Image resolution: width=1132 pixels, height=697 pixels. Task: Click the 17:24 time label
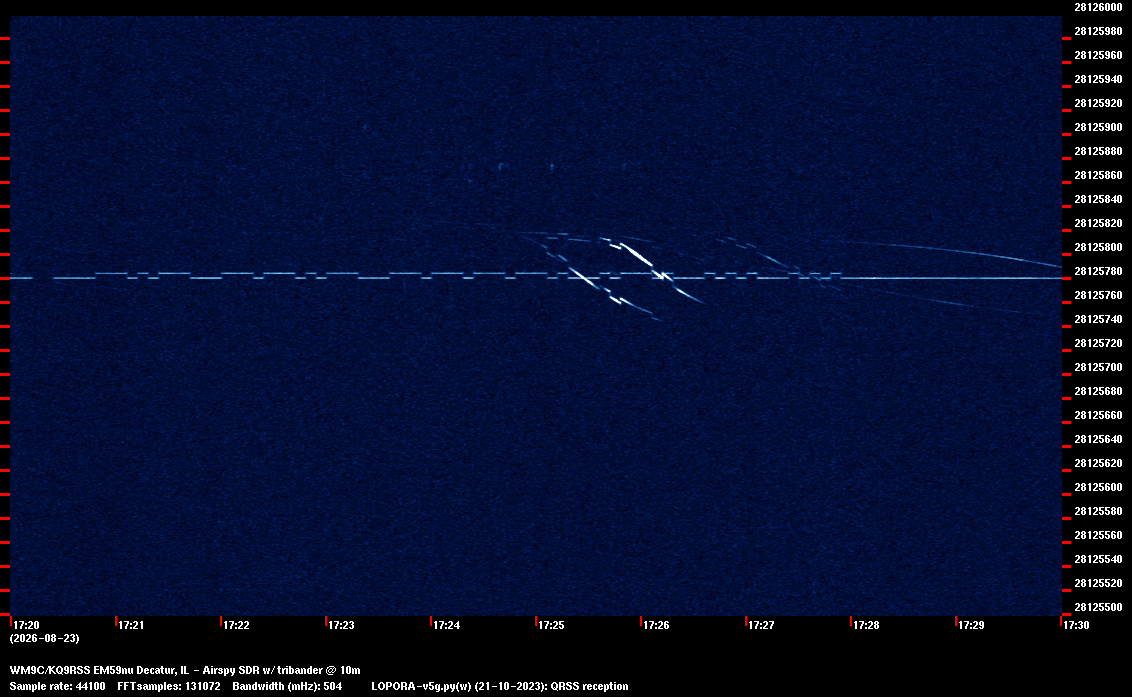pos(447,625)
